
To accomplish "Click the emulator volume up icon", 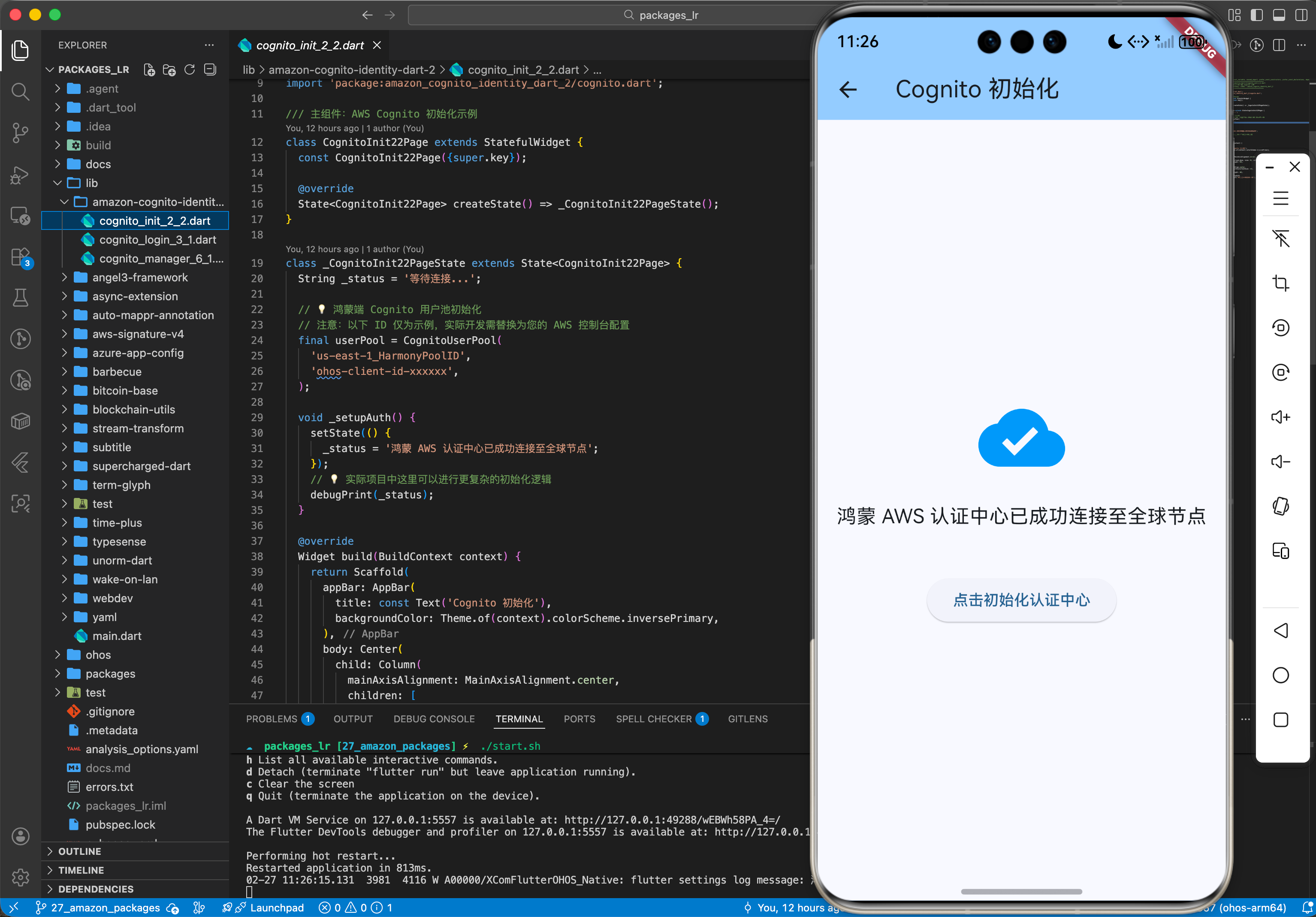I will pos(1280,416).
